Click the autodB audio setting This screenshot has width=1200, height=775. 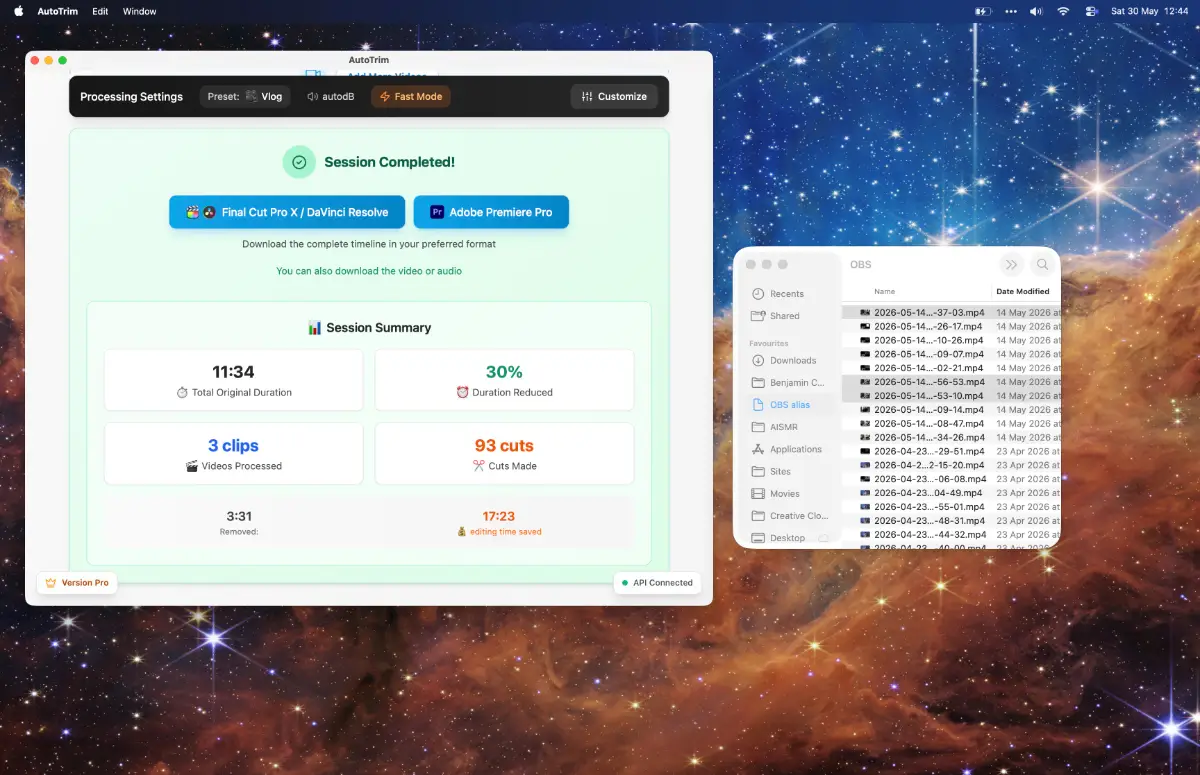point(331,97)
